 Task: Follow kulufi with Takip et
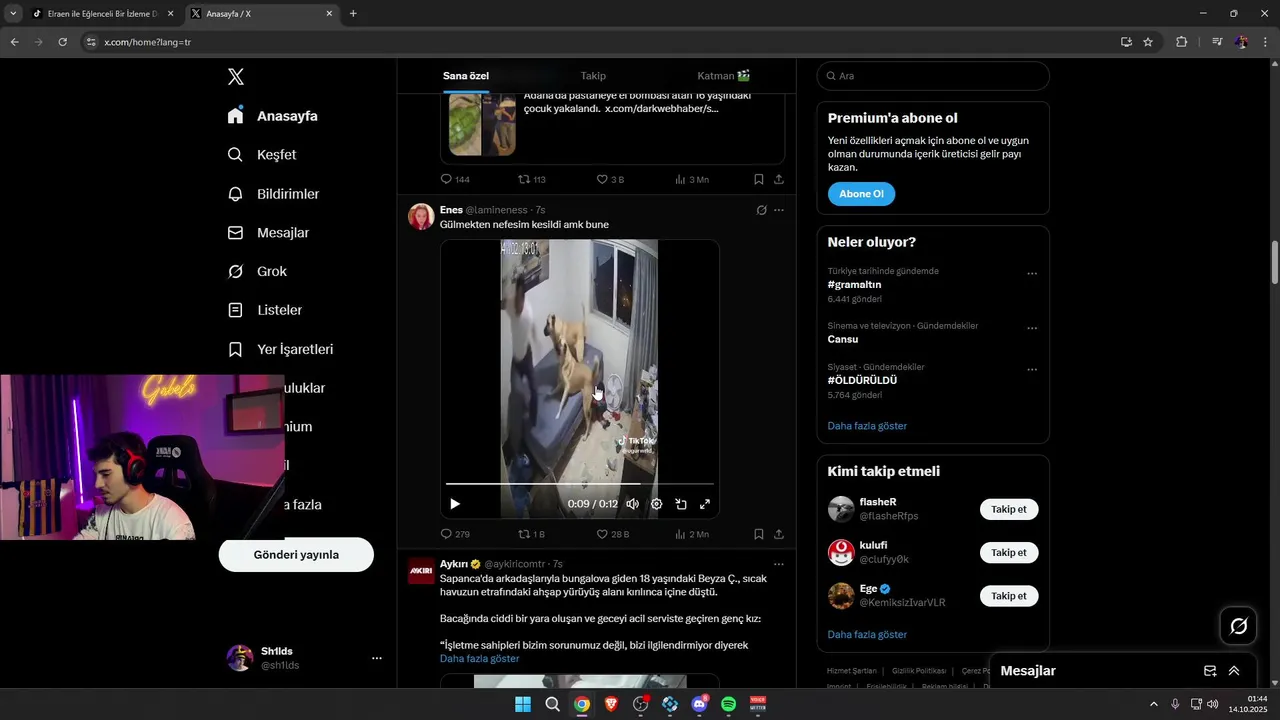1009,552
